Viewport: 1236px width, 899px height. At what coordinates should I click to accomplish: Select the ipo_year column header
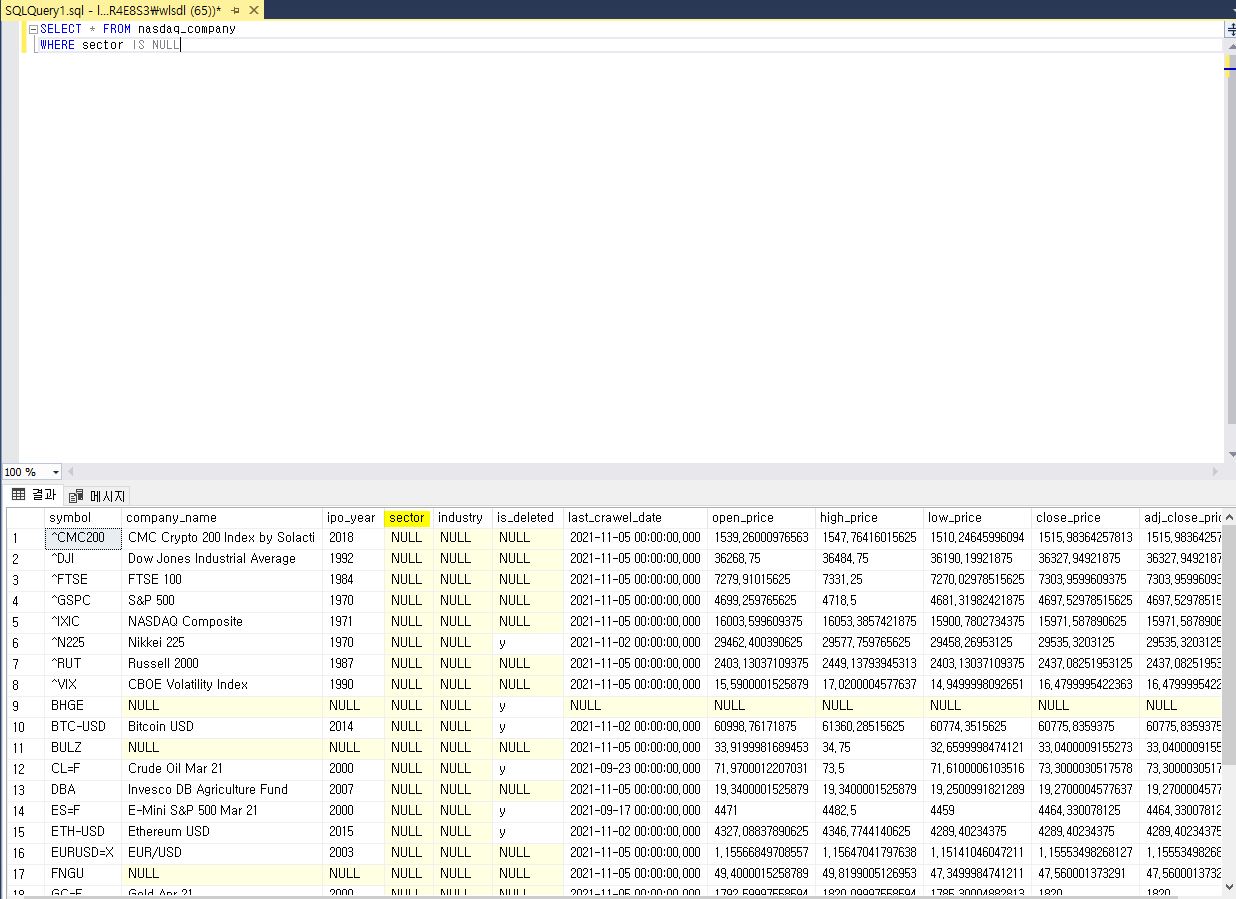click(x=352, y=518)
